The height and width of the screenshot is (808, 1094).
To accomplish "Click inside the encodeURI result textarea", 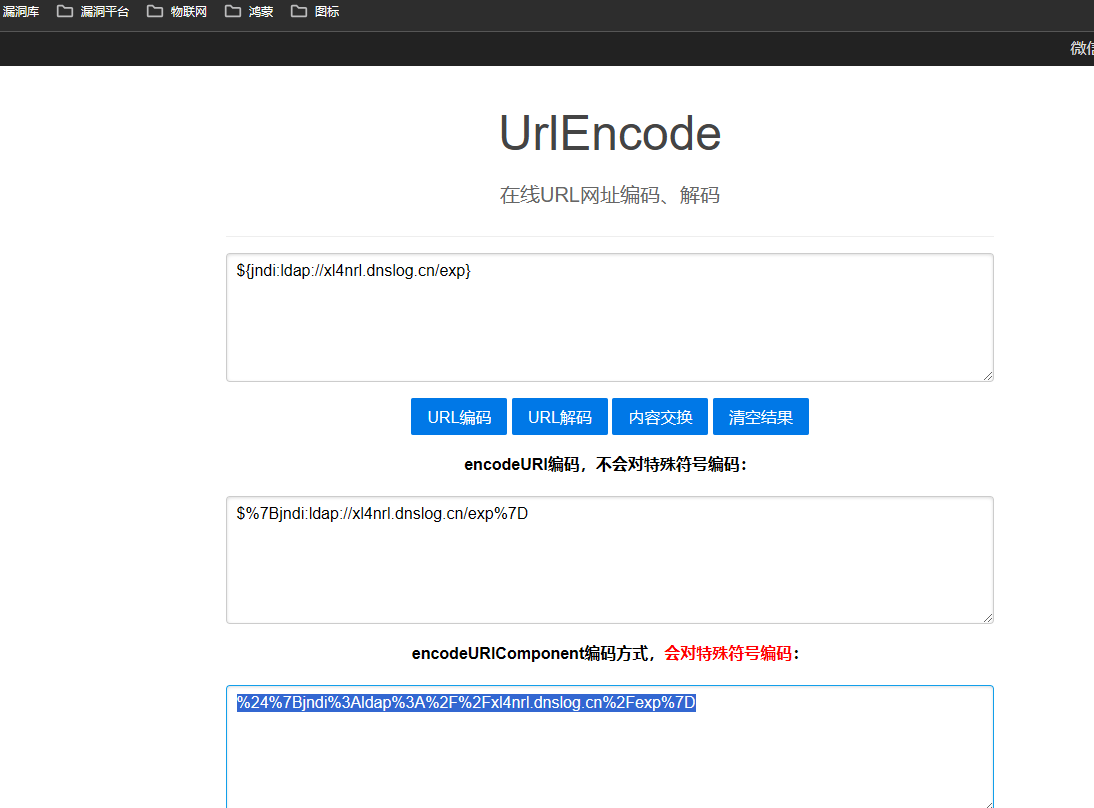I will coord(610,560).
